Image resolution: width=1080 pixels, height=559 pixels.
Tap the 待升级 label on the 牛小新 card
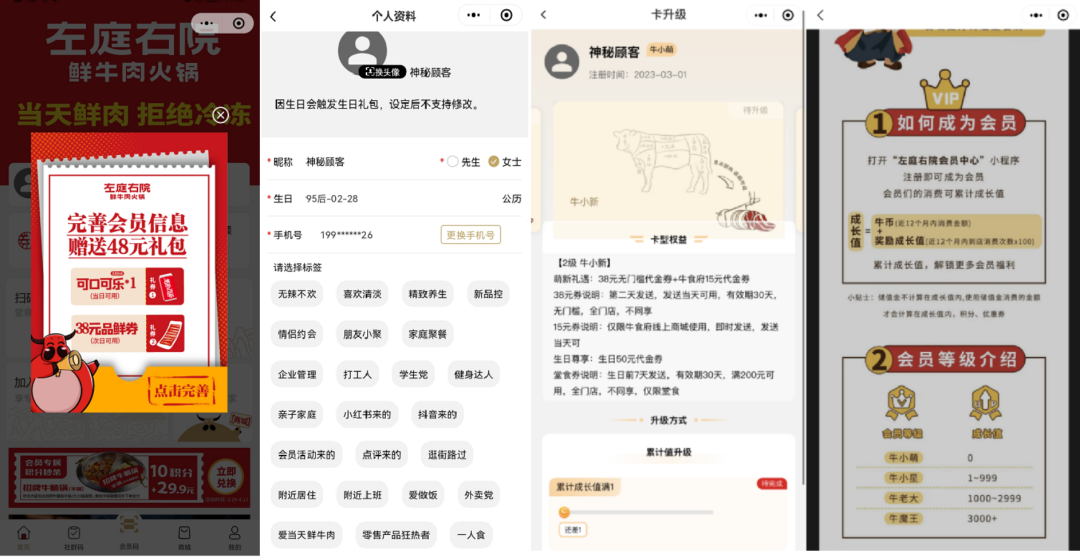click(x=755, y=110)
